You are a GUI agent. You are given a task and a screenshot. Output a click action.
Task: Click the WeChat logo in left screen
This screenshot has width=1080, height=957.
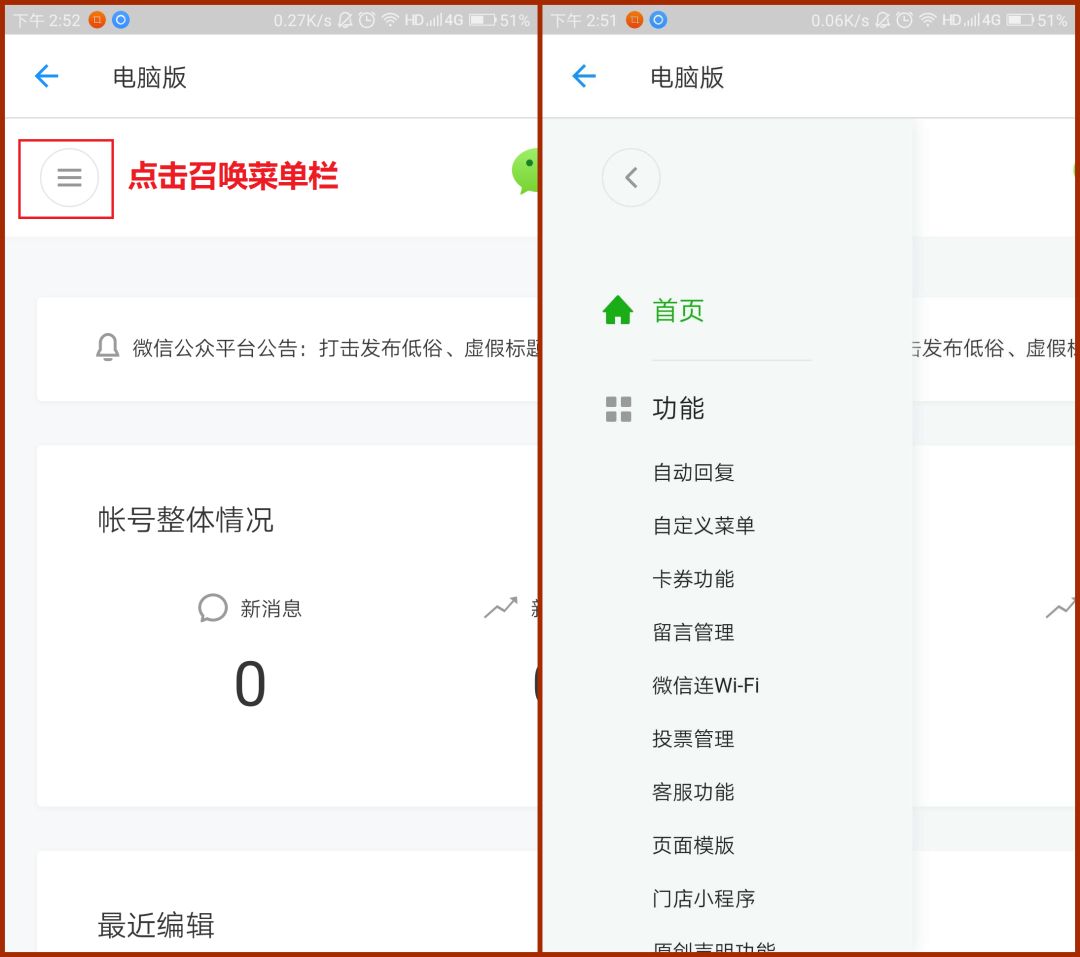525,171
